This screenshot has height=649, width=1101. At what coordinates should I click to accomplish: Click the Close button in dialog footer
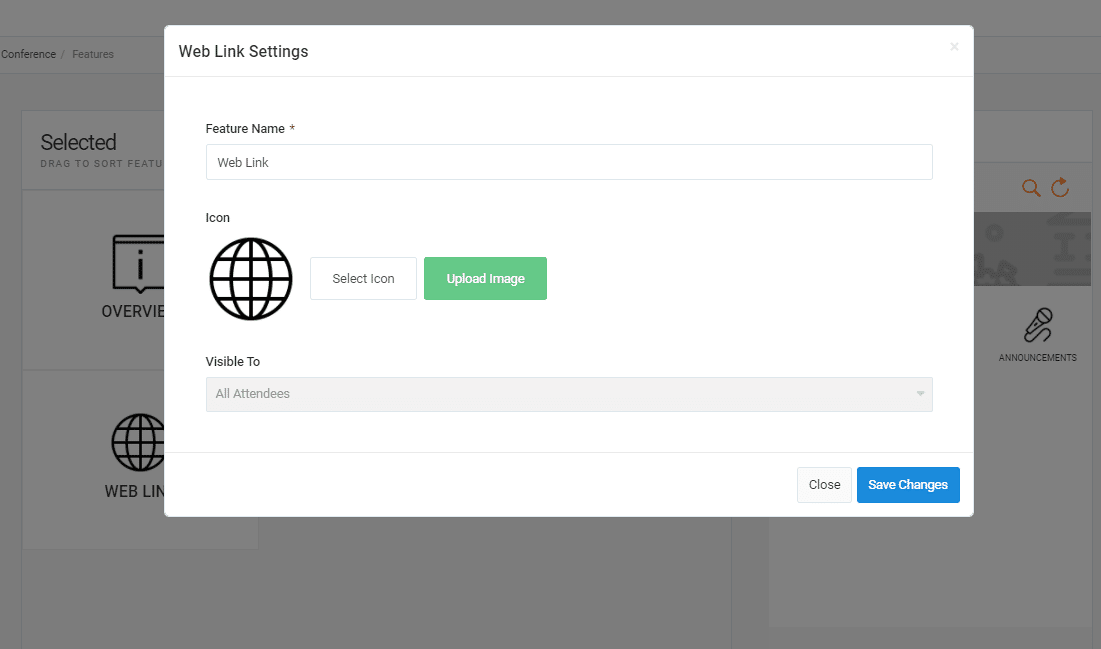(824, 485)
